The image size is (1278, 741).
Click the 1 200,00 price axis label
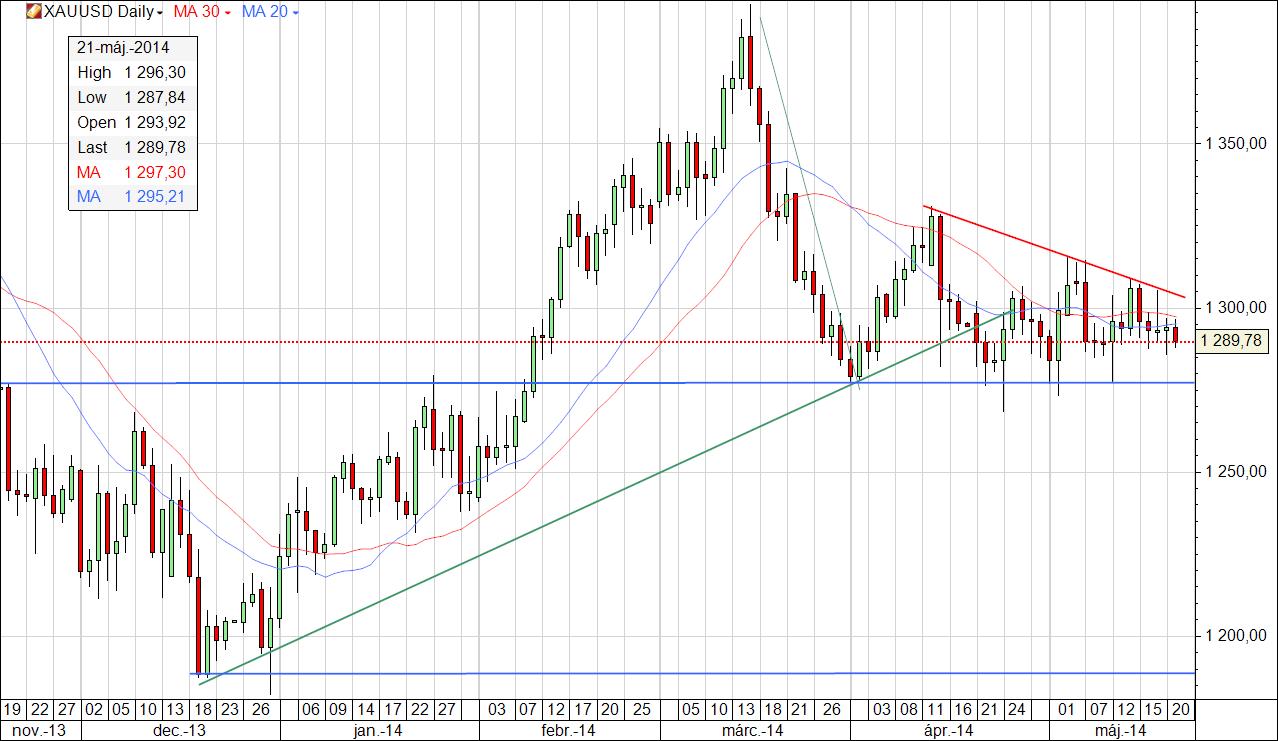1236,636
